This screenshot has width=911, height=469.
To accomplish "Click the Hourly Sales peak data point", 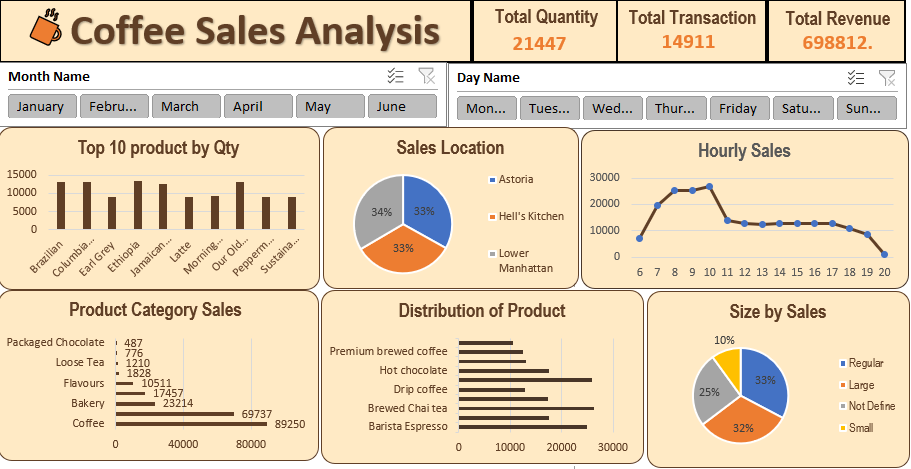I will point(709,186).
